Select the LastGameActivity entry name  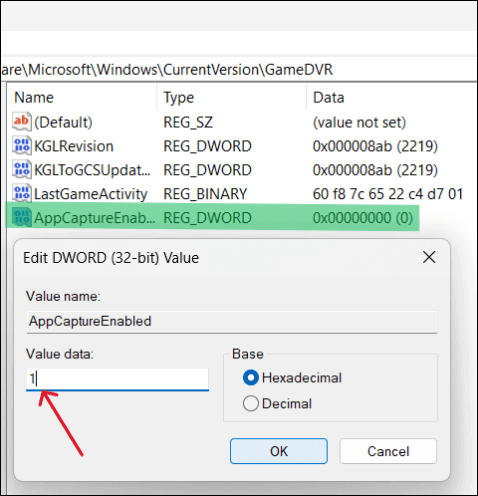pyautogui.click(x=91, y=194)
